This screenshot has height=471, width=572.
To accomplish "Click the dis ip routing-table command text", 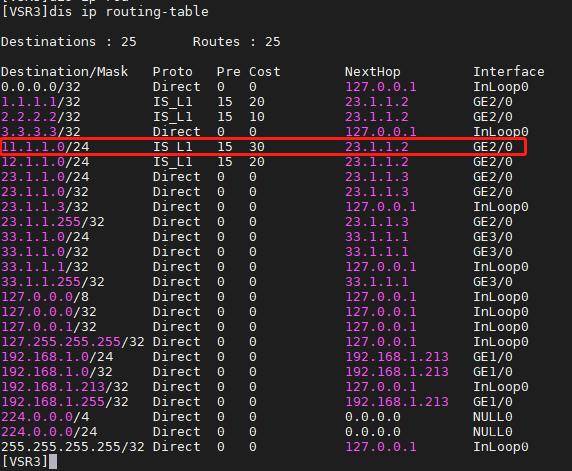I will 129,12.
